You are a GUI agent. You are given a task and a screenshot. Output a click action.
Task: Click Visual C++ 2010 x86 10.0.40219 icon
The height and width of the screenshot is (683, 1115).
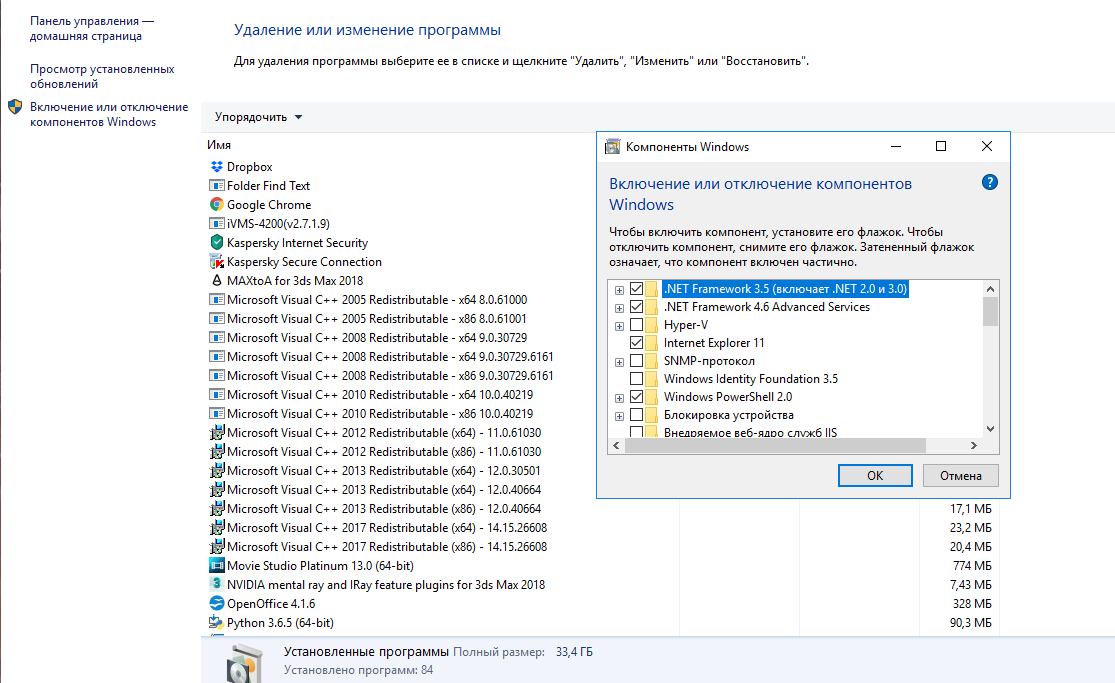click(217, 413)
